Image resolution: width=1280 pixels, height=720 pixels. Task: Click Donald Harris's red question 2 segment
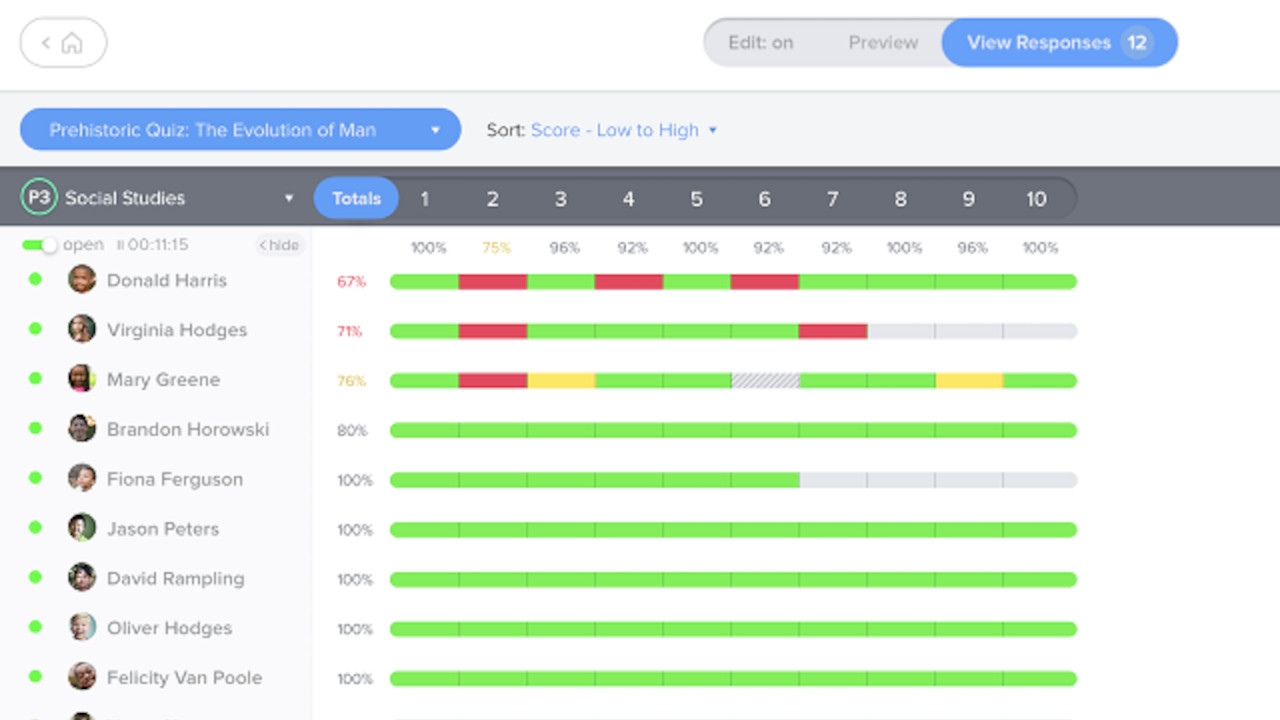pos(493,282)
